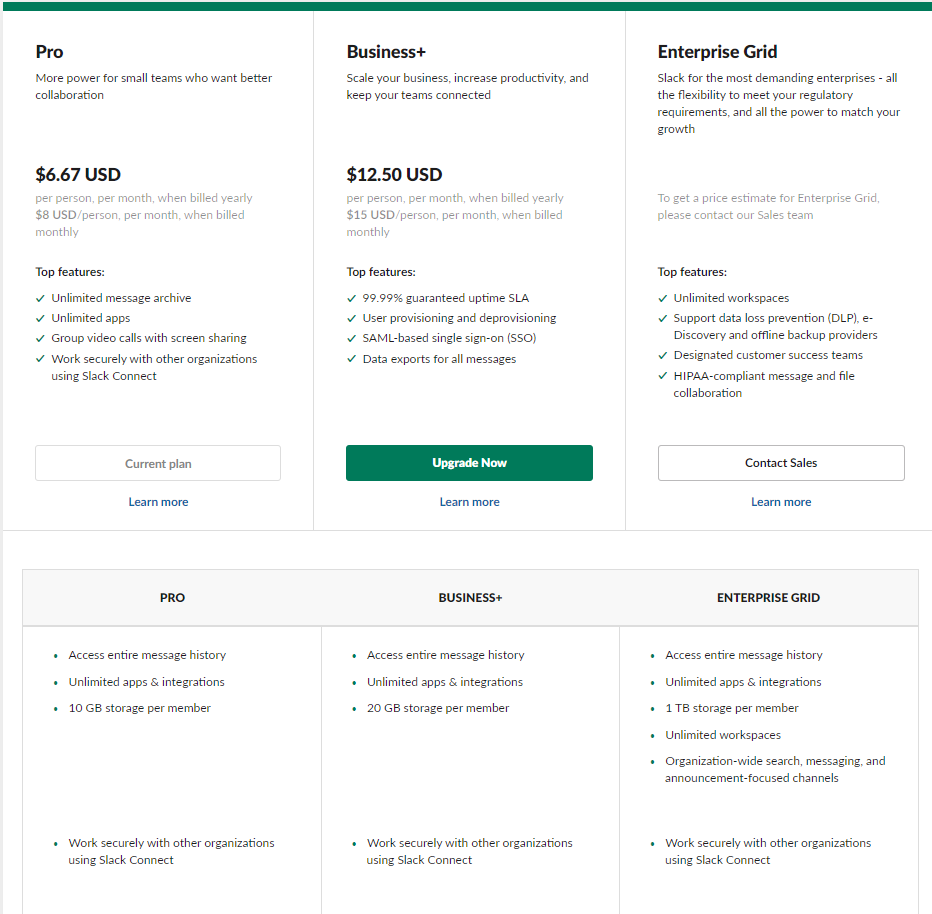This screenshot has height=914, width=932.
Task: Click the Upgrade Now button
Action: coord(469,463)
